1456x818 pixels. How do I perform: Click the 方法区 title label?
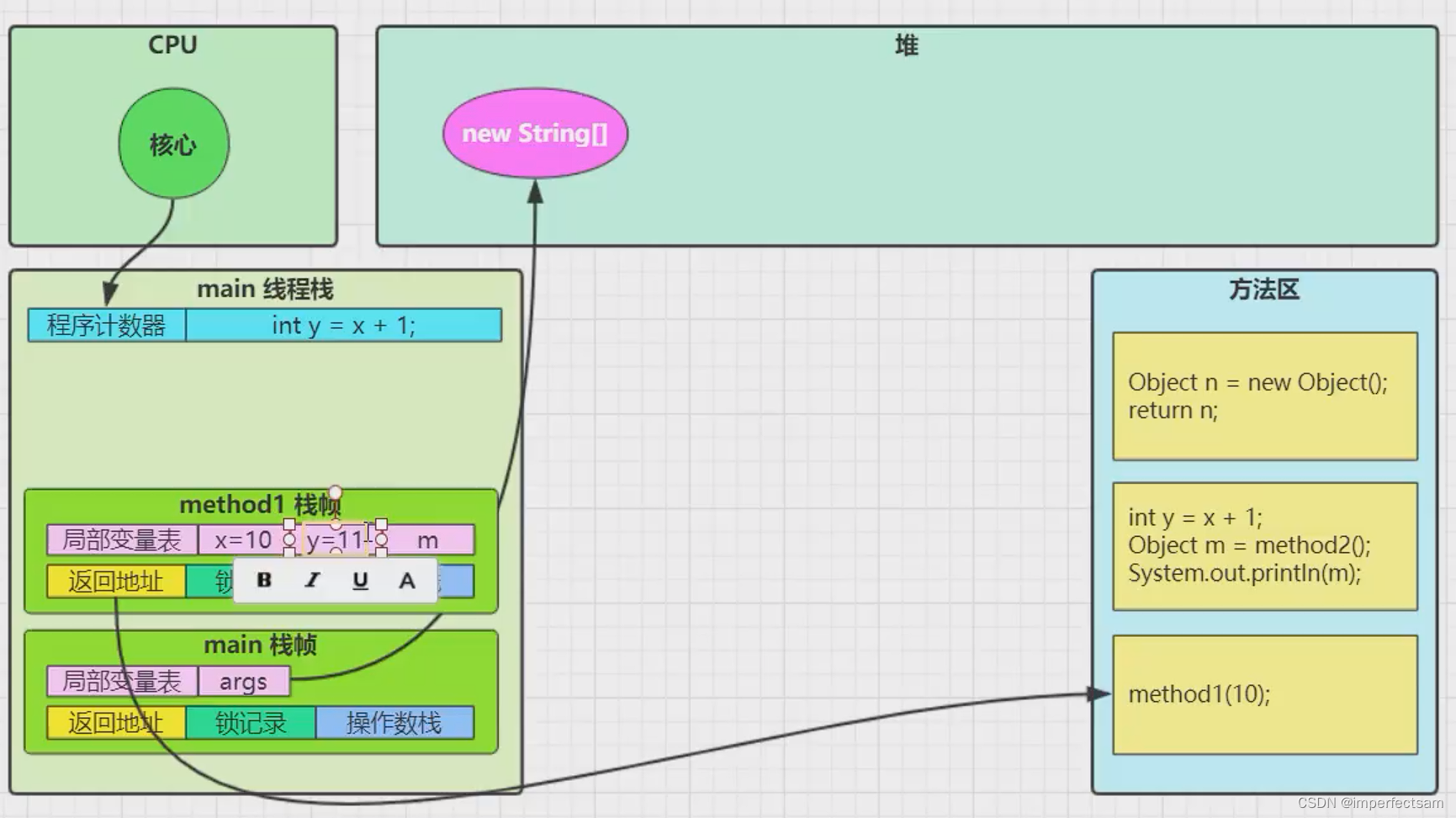click(1264, 289)
